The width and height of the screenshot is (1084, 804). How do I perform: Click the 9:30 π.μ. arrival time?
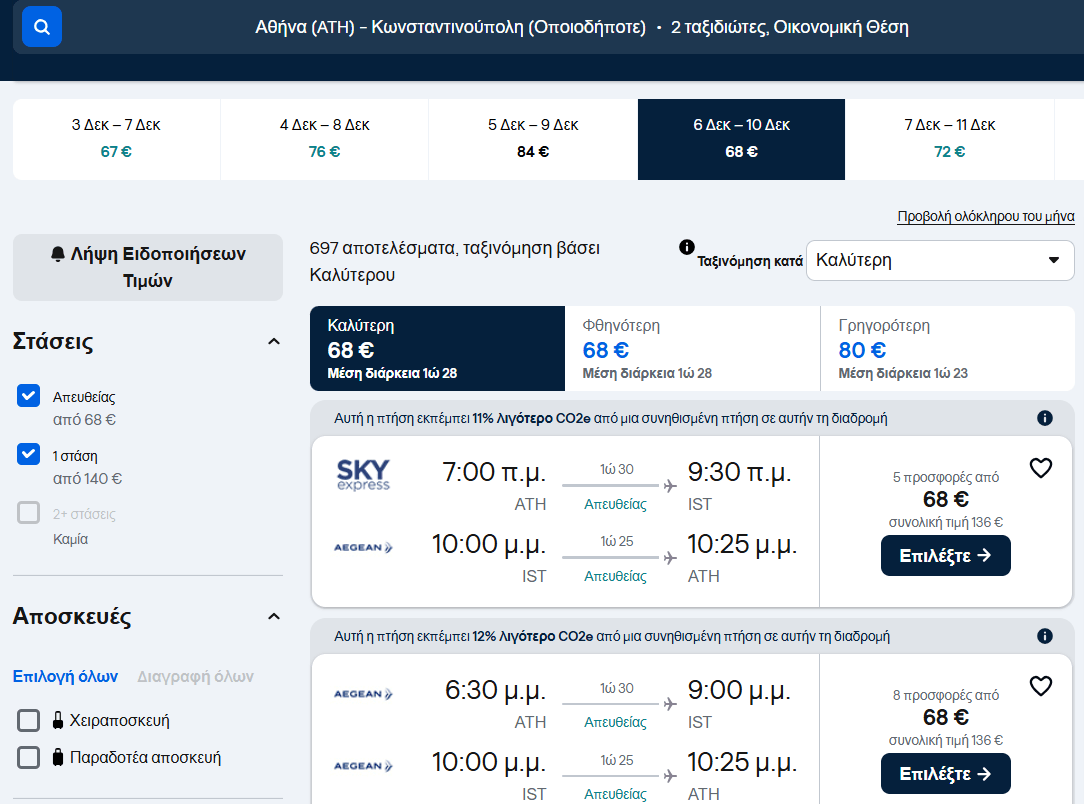point(739,472)
